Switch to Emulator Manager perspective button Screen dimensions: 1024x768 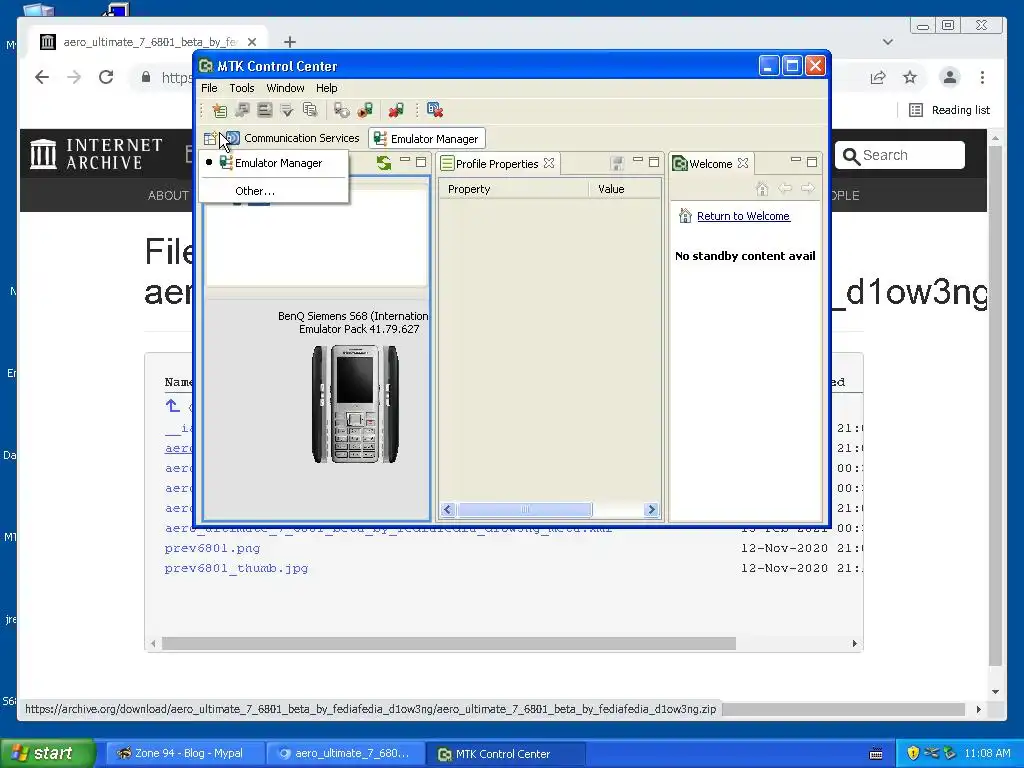pos(426,138)
